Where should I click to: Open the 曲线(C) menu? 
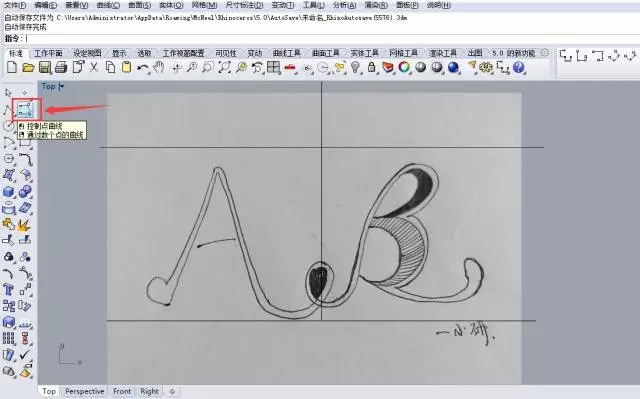coord(108,5)
